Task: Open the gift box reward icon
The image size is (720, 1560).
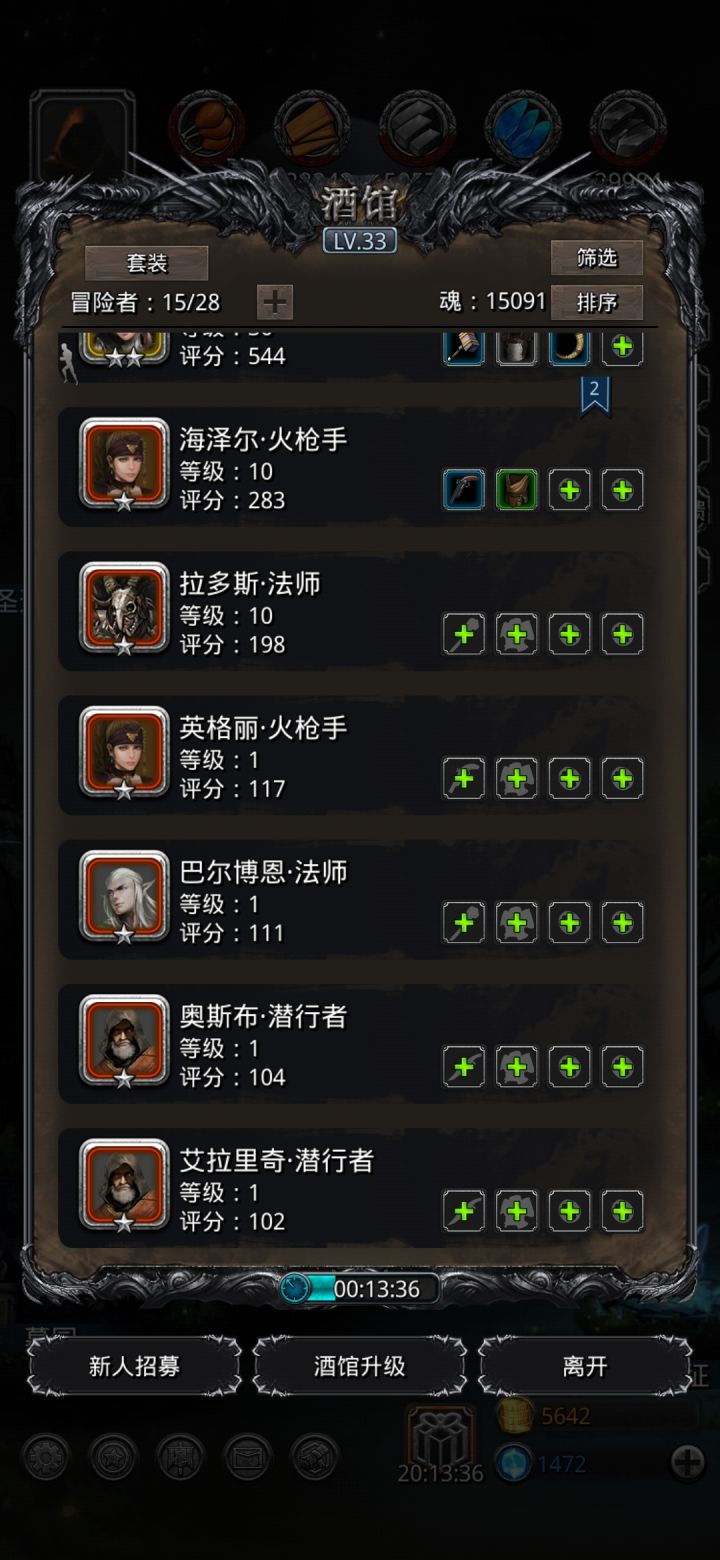Action: (x=440, y=1436)
